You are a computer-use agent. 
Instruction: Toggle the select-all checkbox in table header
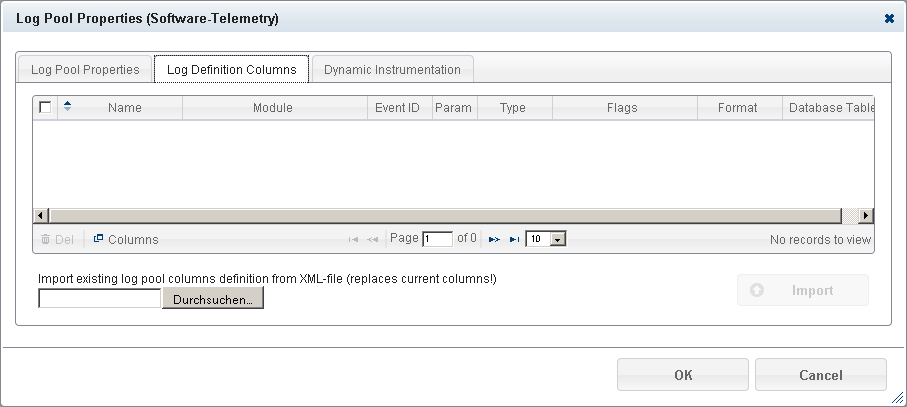(x=45, y=107)
